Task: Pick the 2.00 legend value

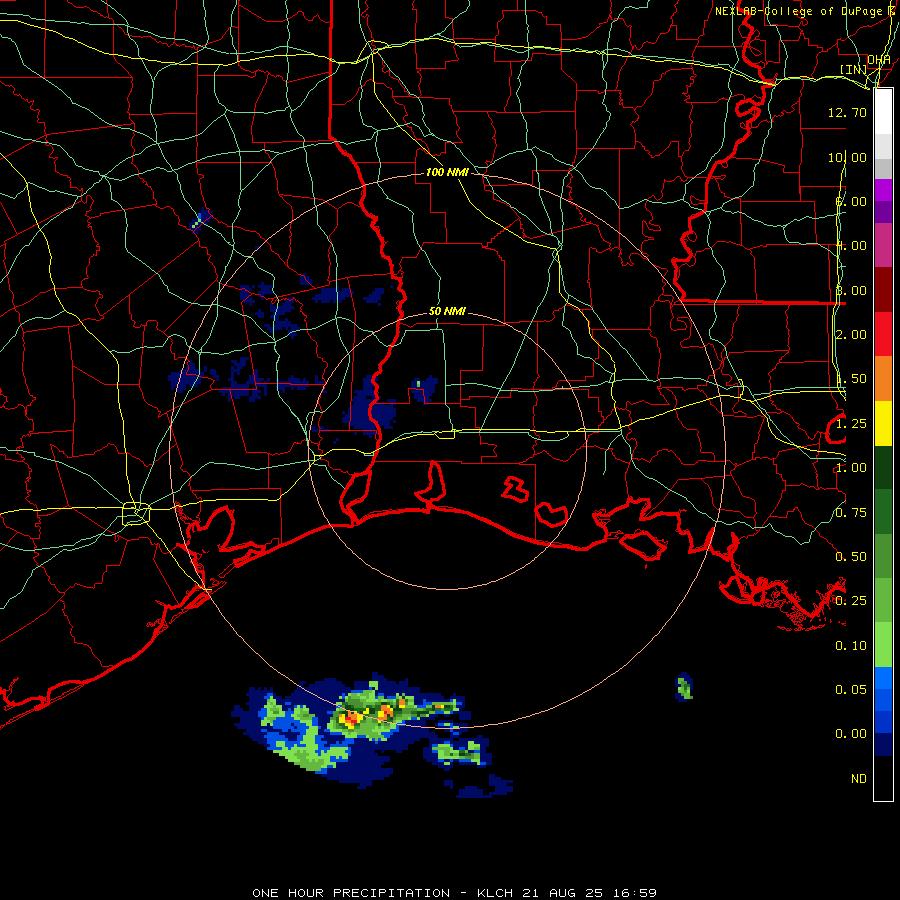Action: (851, 335)
